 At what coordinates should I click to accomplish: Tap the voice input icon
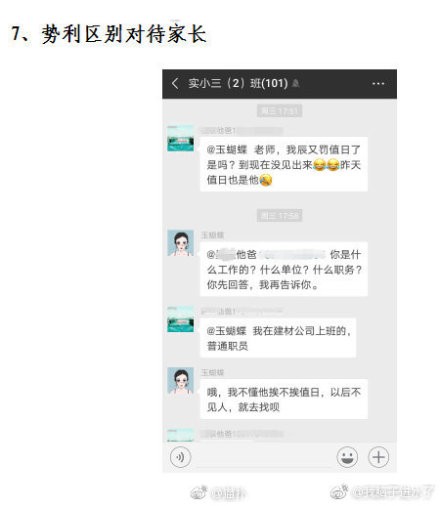(x=180, y=457)
